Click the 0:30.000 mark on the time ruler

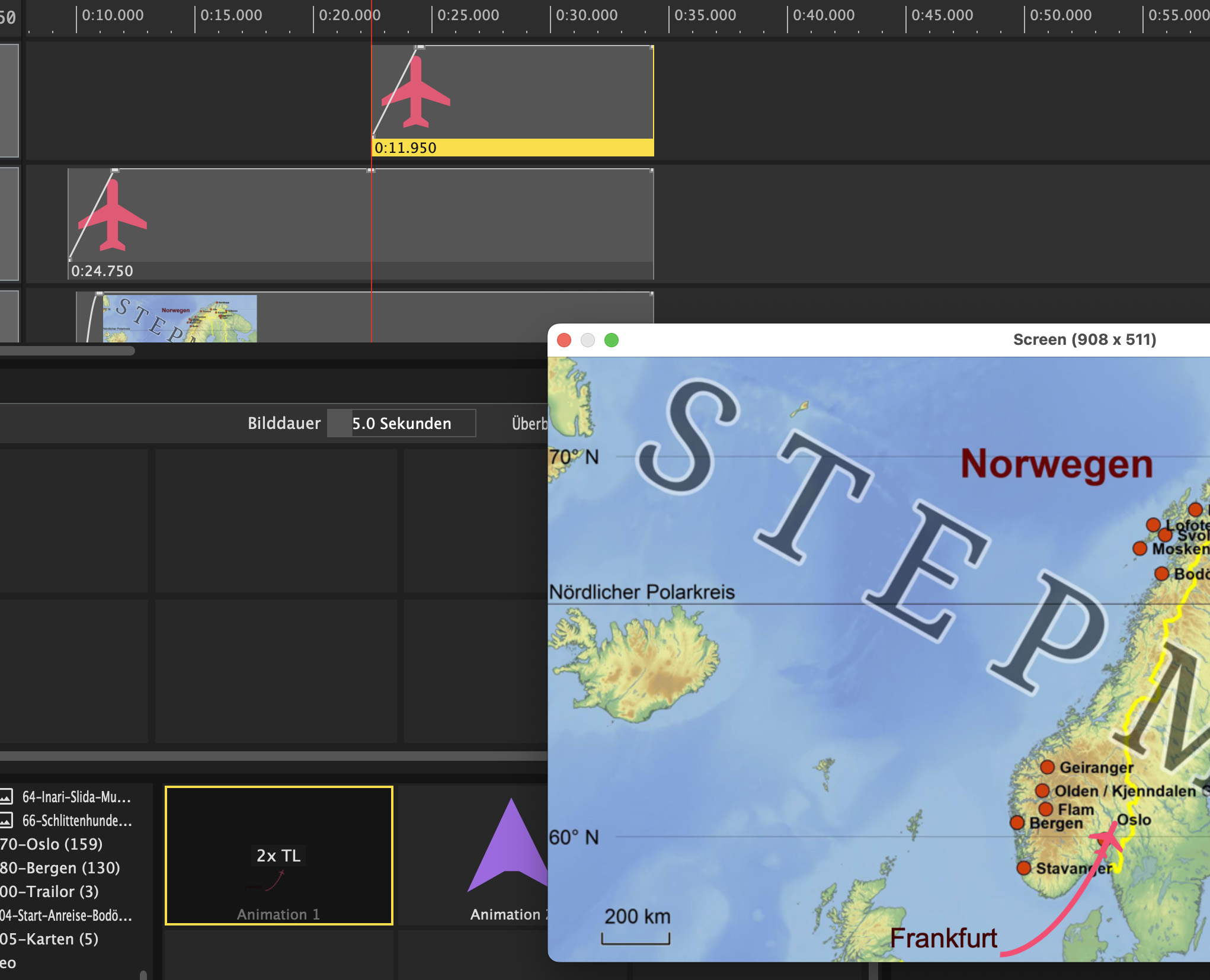[586, 15]
